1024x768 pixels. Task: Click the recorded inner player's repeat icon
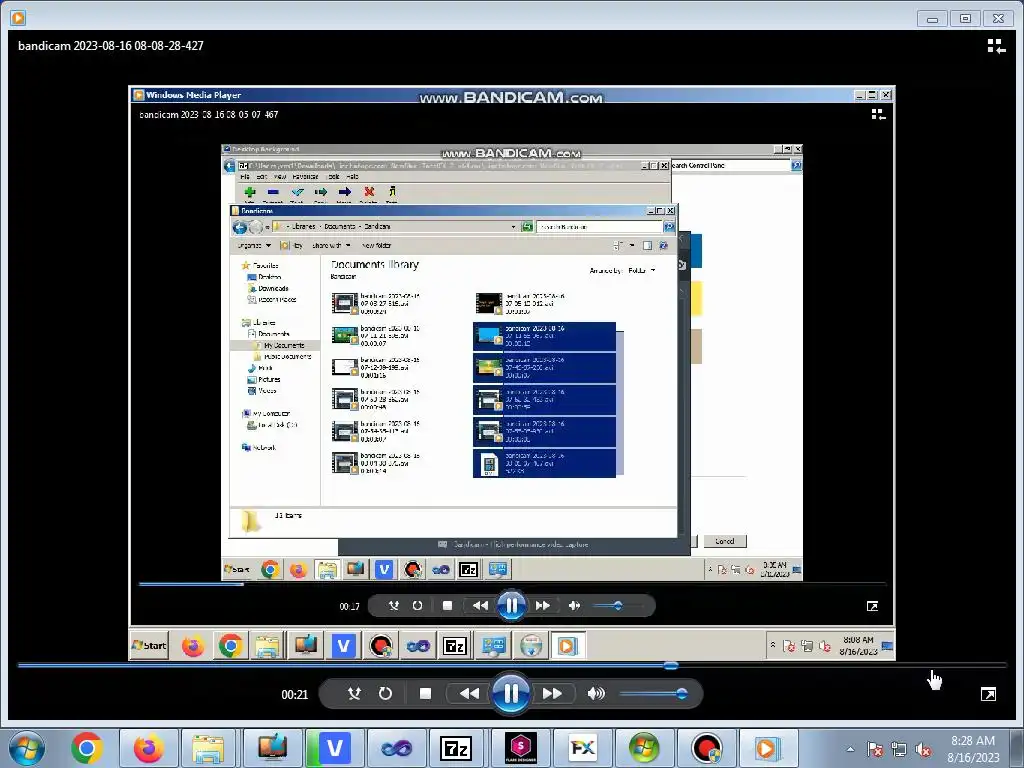(x=417, y=605)
